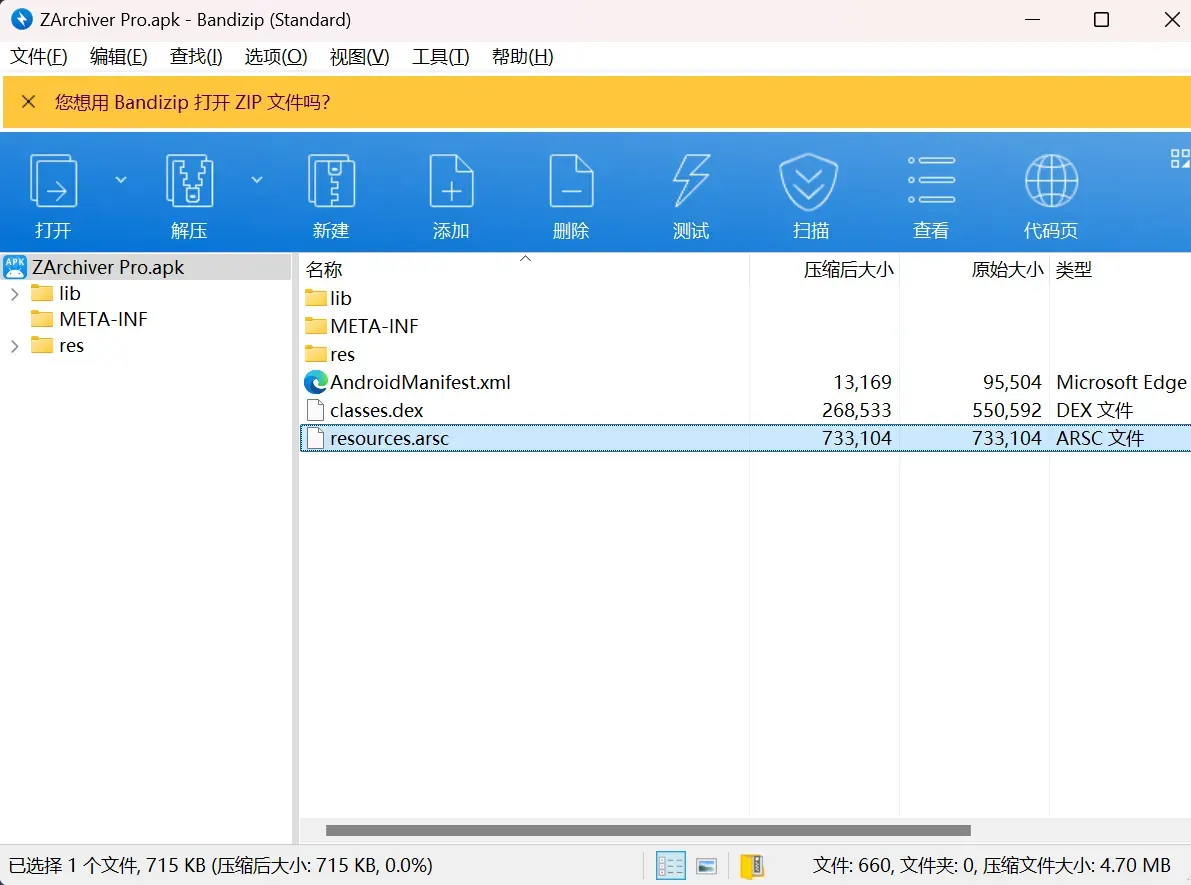
Task: Switch to thumbnail view icon in status bar
Action: coord(706,865)
